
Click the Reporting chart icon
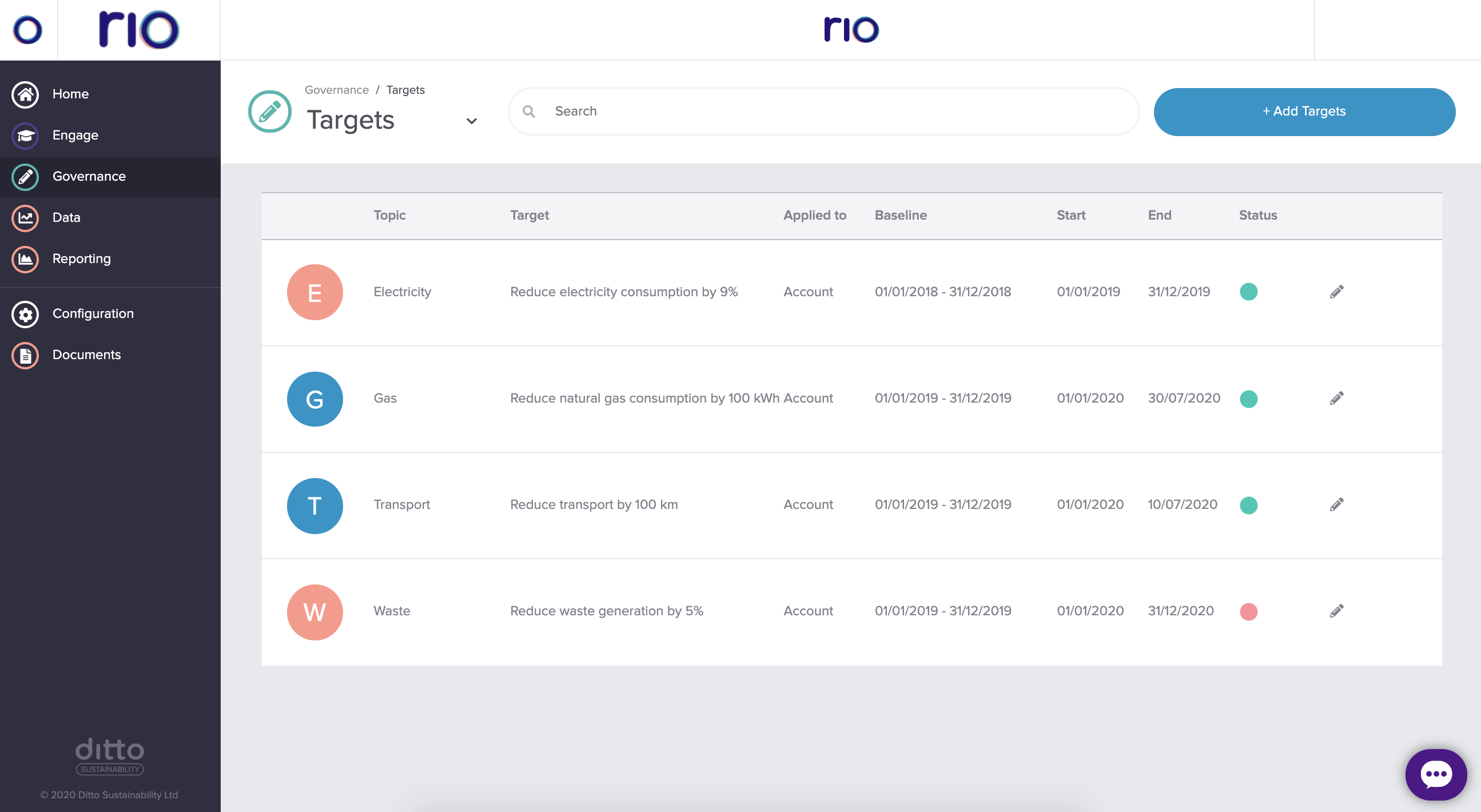(x=25, y=260)
